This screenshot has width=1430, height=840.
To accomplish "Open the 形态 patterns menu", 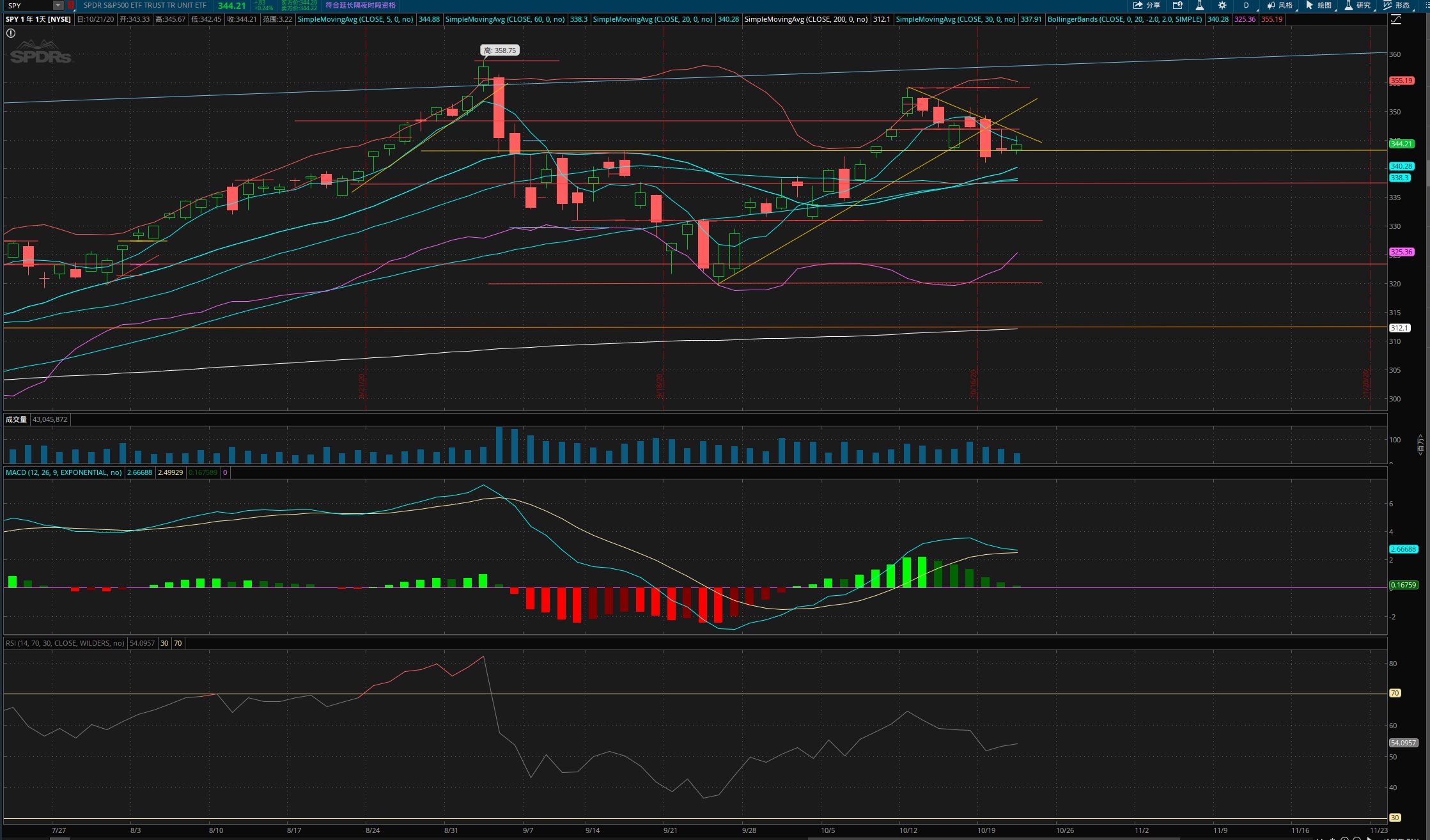I will pyautogui.click(x=1397, y=5).
